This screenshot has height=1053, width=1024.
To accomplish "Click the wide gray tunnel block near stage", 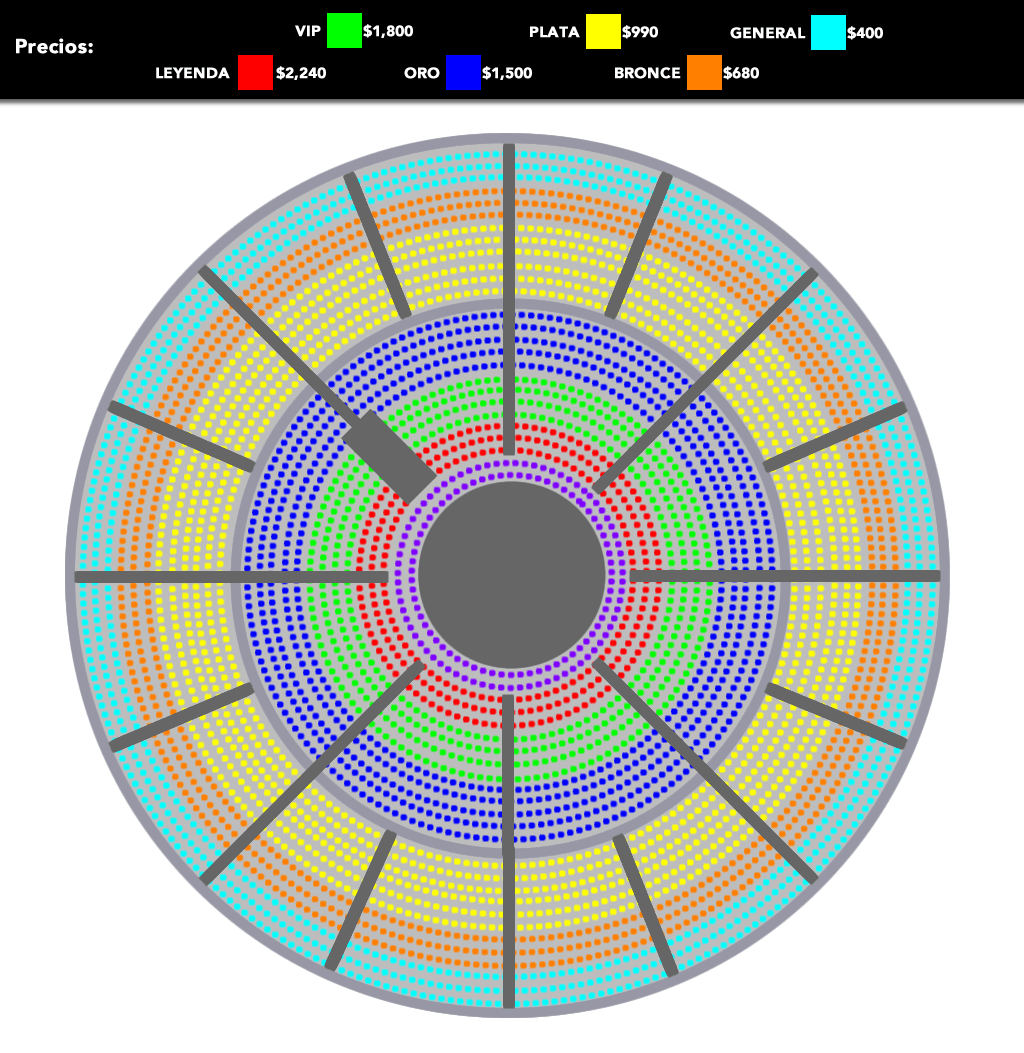I will (390, 456).
